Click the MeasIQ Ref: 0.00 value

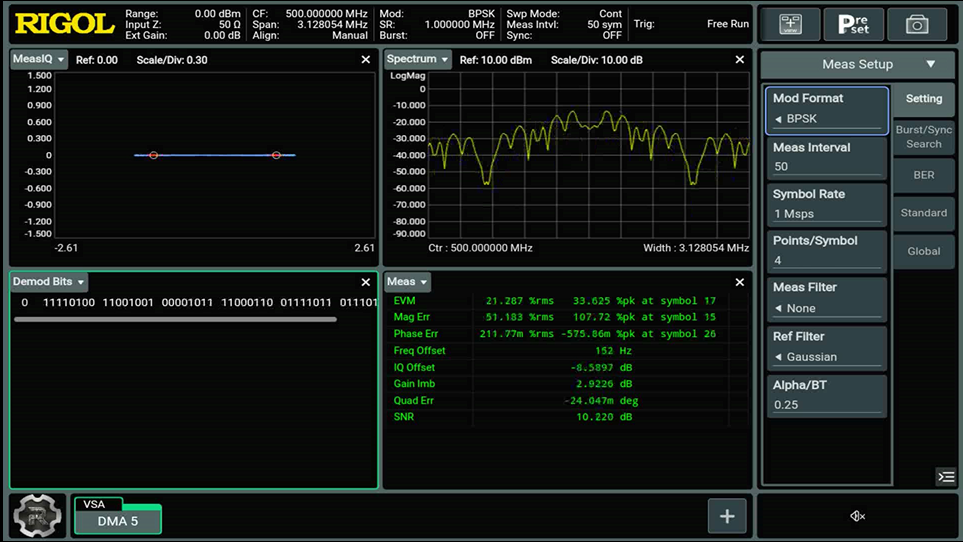coord(97,60)
